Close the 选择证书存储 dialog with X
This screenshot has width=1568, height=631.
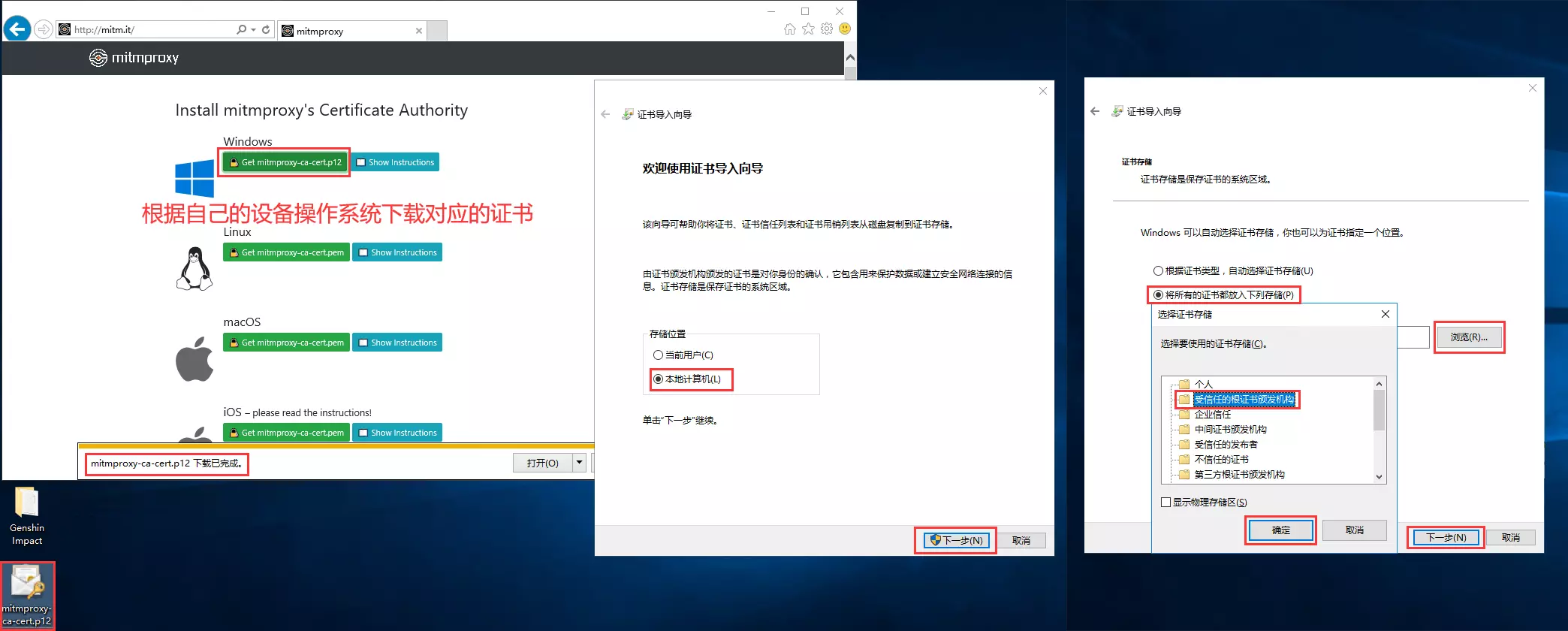1386,314
